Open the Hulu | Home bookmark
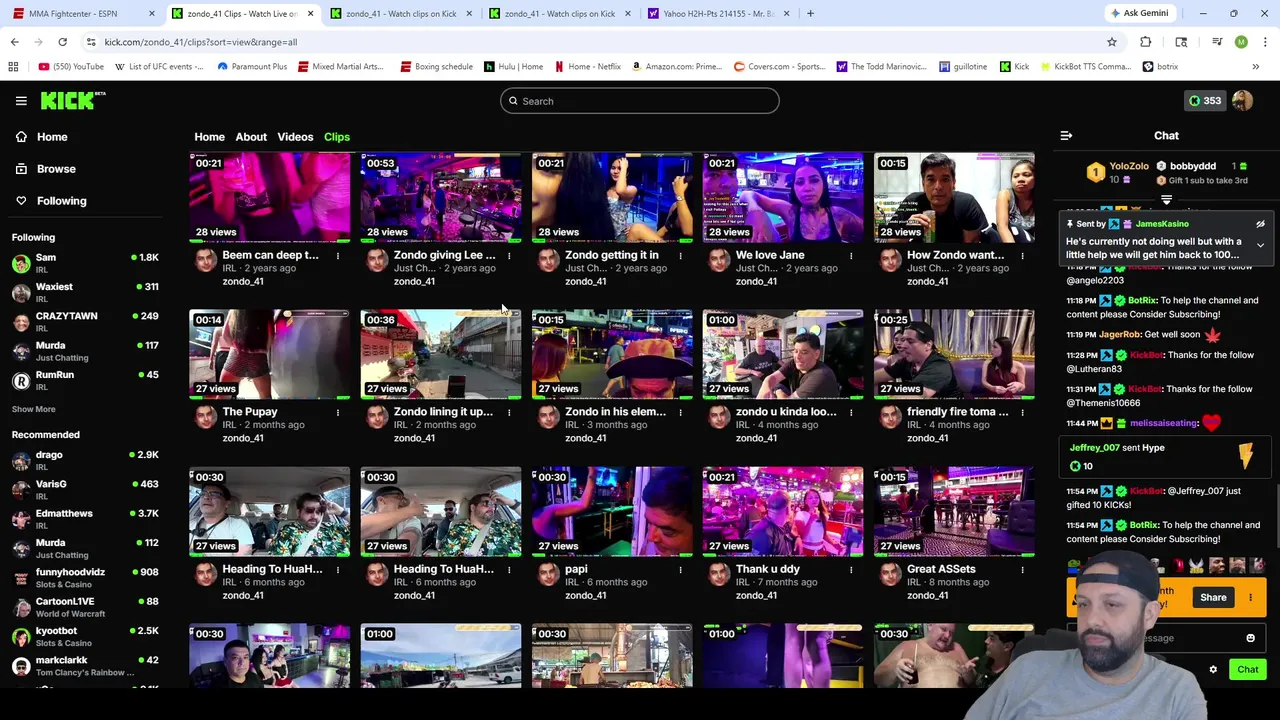1280x720 pixels. [x=513, y=67]
